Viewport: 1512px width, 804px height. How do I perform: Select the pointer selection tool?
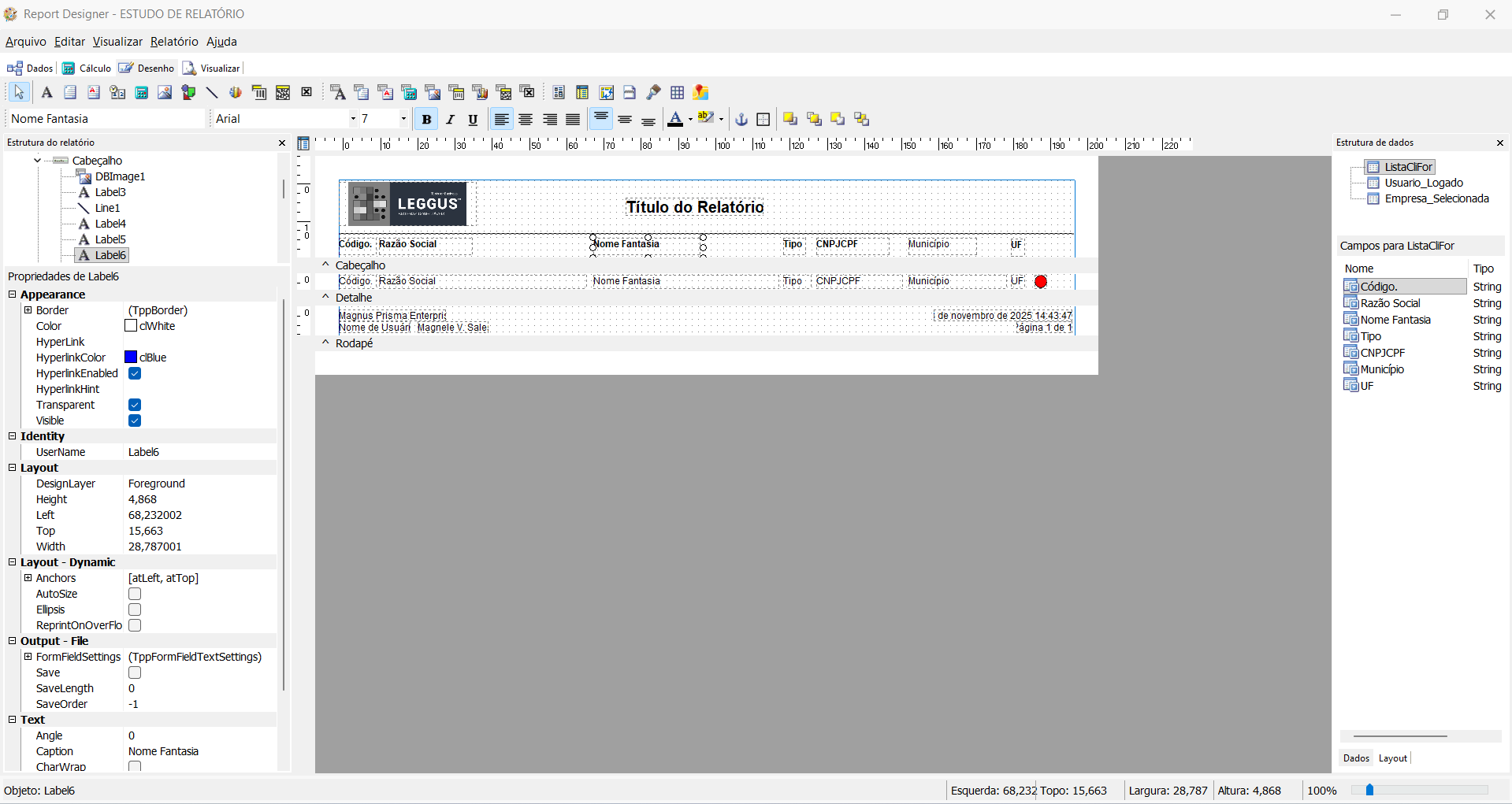[19, 93]
